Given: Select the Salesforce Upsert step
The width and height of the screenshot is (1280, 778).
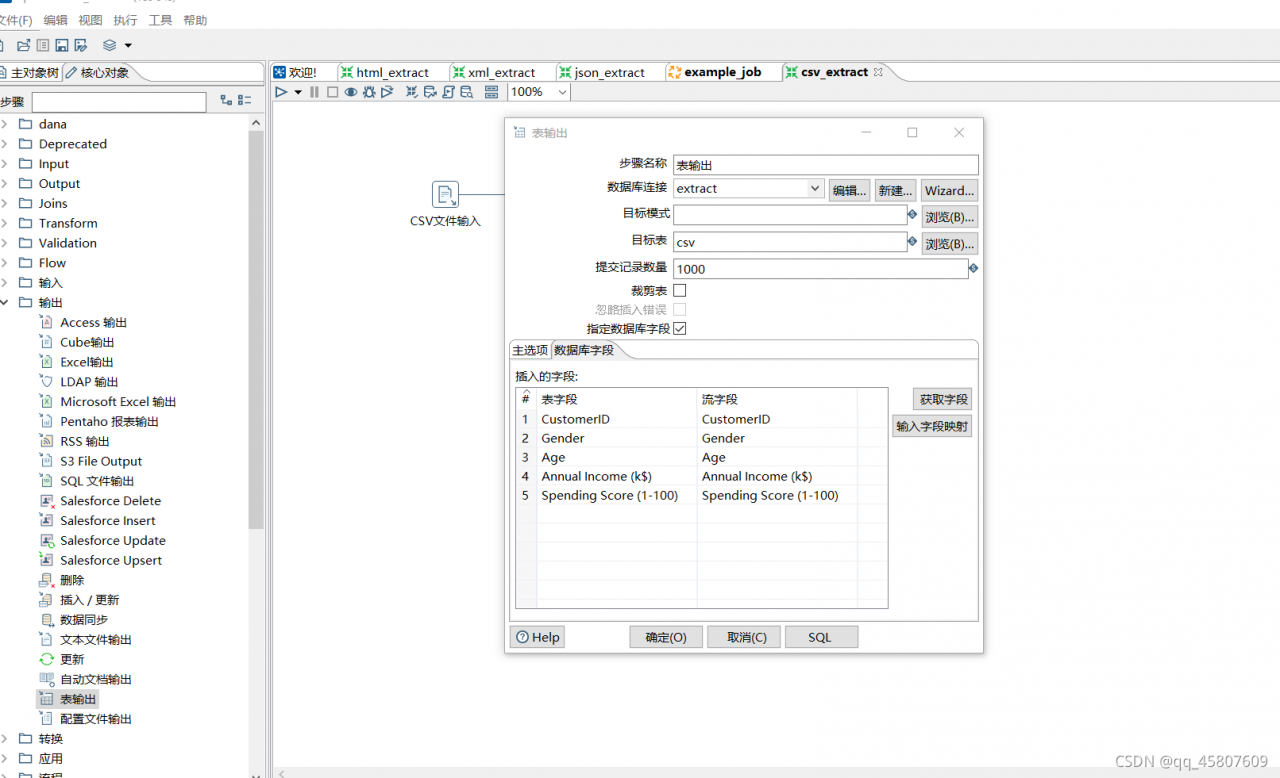Looking at the screenshot, I should coord(110,560).
